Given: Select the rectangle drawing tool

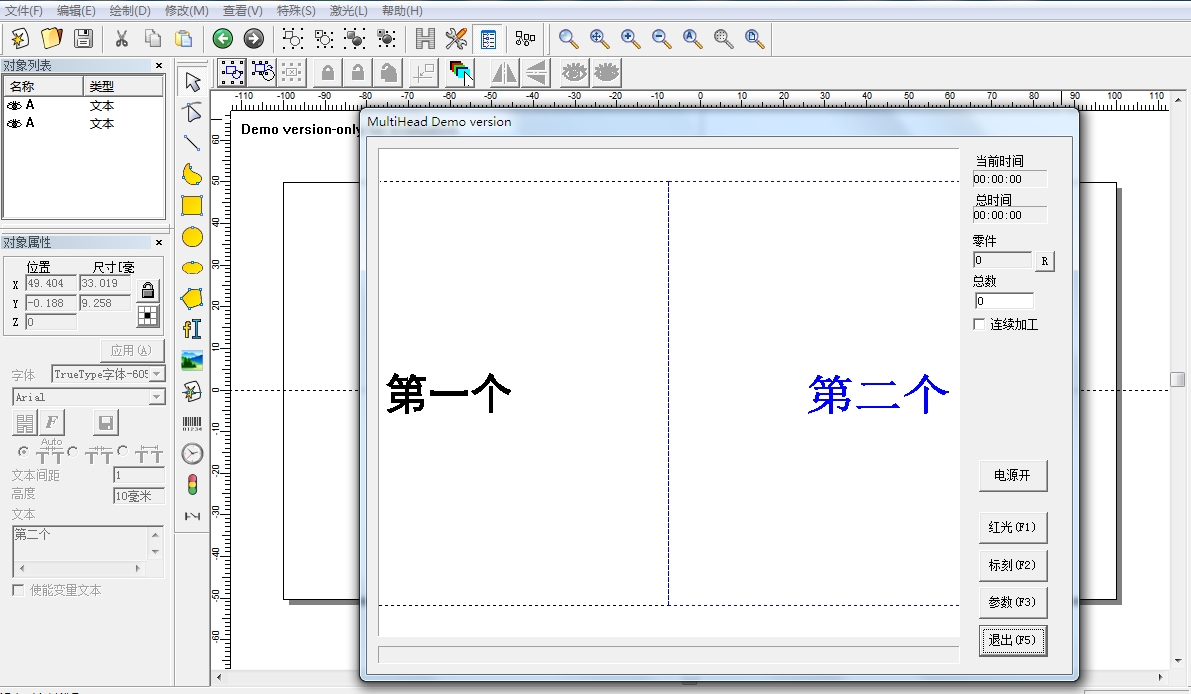Looking at the screenshot, I should (x=192, y=205).
